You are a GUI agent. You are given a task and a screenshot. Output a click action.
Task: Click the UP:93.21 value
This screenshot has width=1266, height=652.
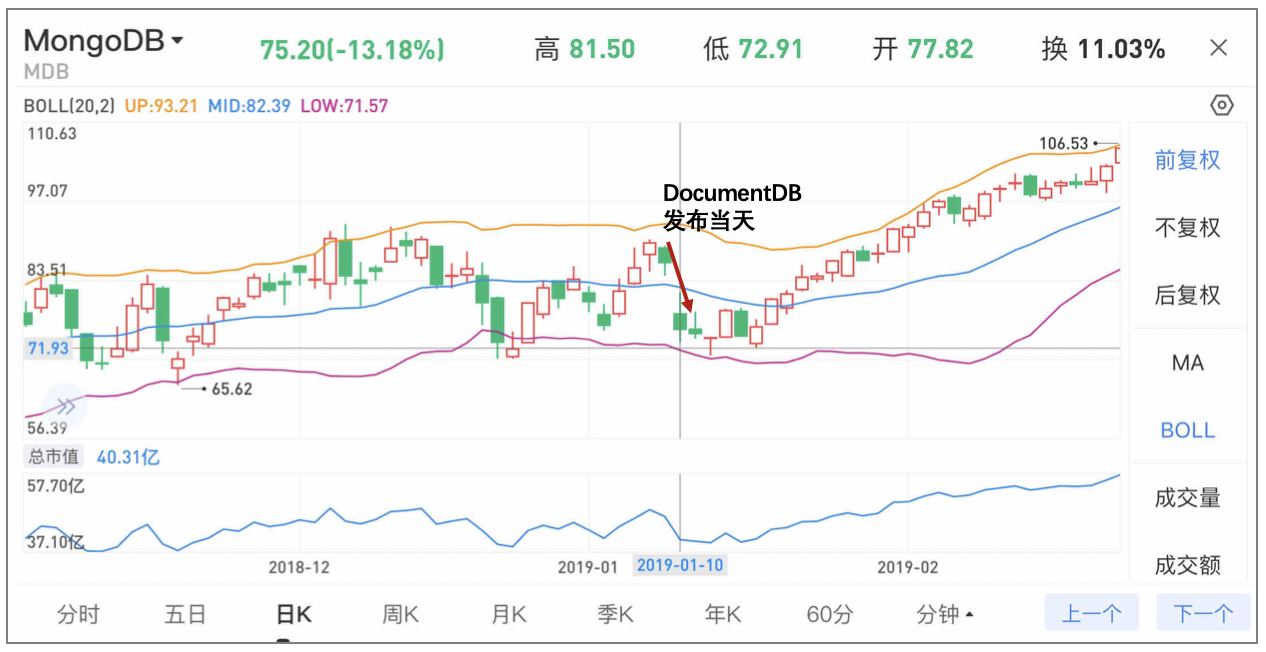click(x=162, y=105)
